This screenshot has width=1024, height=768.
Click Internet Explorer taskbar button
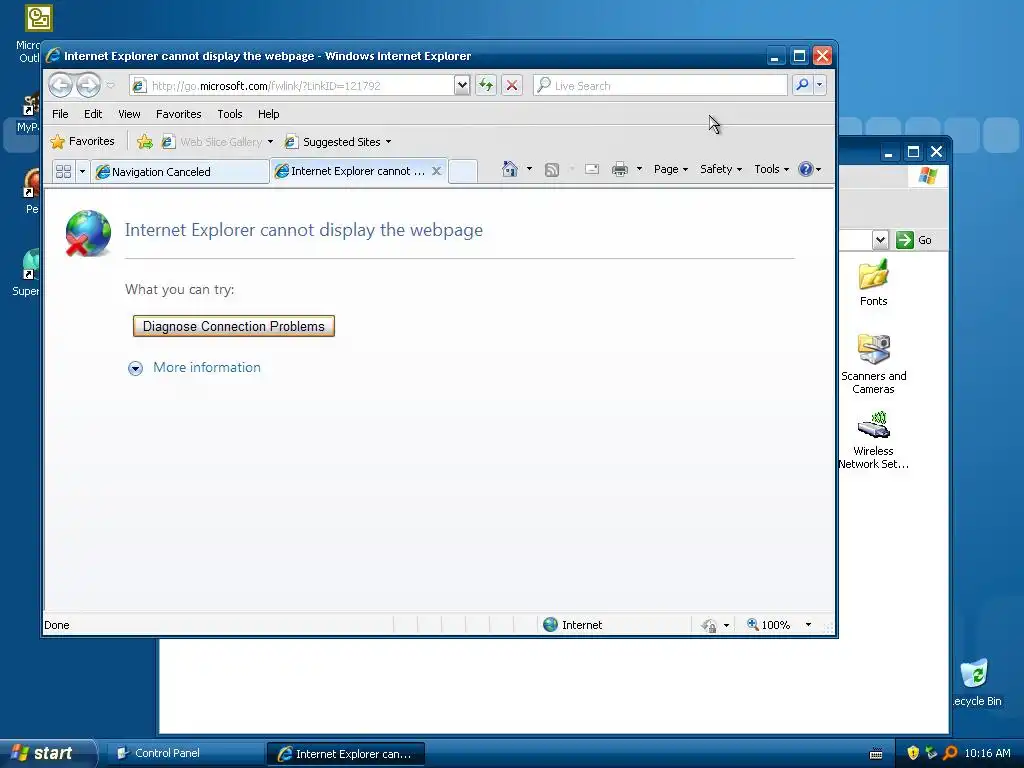(x=345, y=754)
